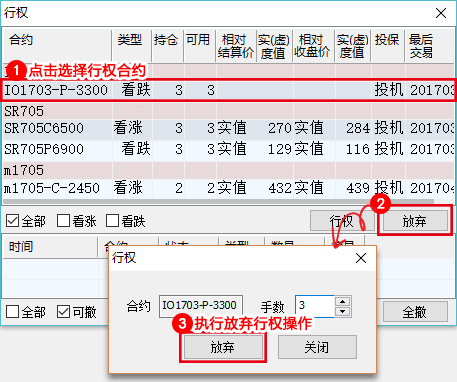Uncheck the 可撤 checkbox

tap(63, 312)
